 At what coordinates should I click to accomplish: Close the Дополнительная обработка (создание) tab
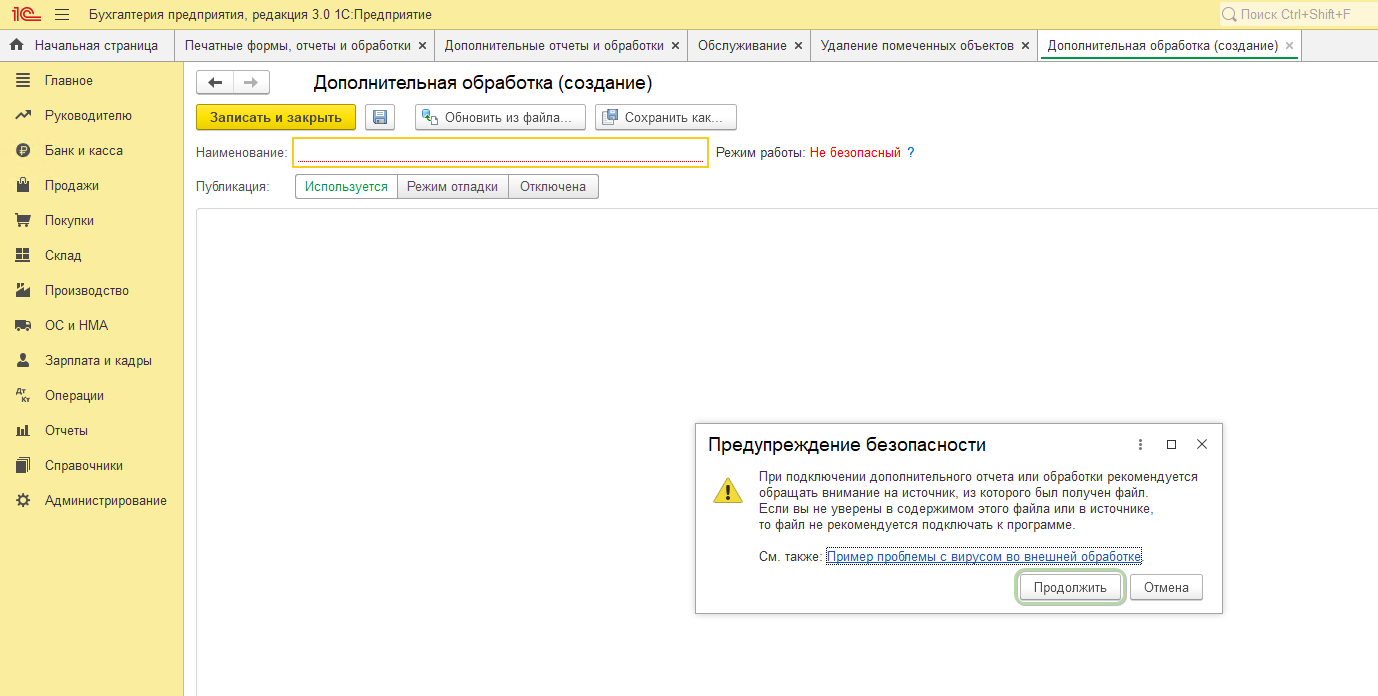tap(1289, 45)
